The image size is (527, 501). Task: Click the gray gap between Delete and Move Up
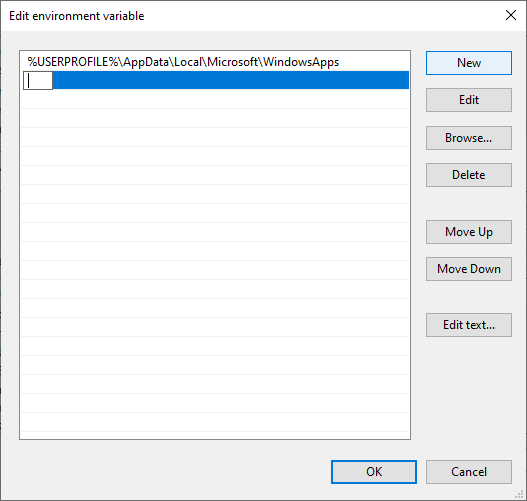point(469,203)
